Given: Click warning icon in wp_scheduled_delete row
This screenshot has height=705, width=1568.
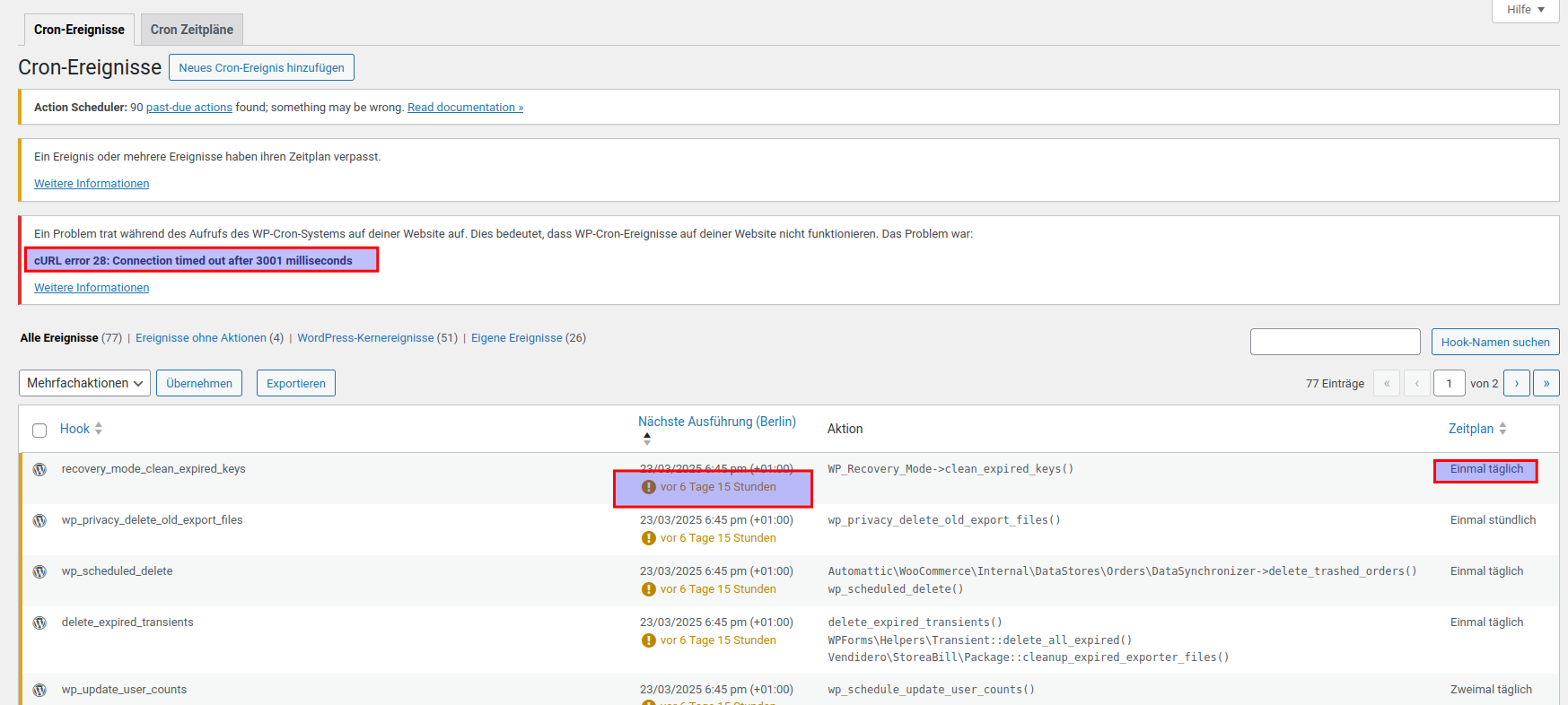Looking at the screenshot, I should (648, 589).
